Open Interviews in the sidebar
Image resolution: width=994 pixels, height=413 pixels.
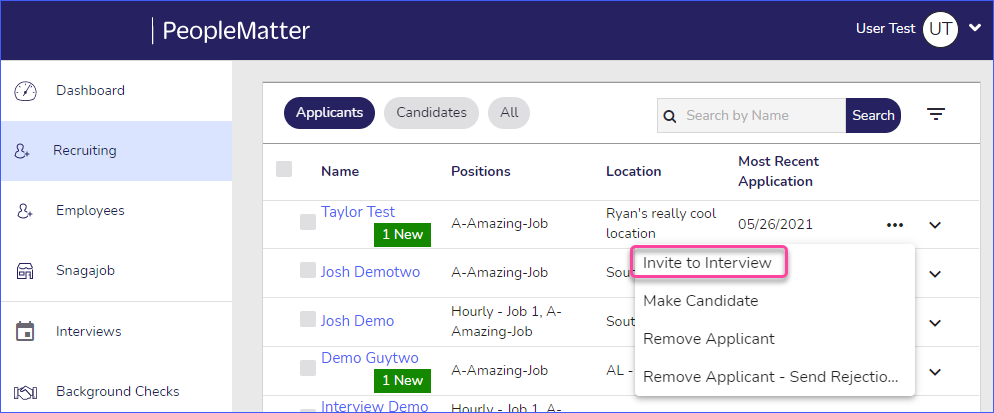(88, 331)
